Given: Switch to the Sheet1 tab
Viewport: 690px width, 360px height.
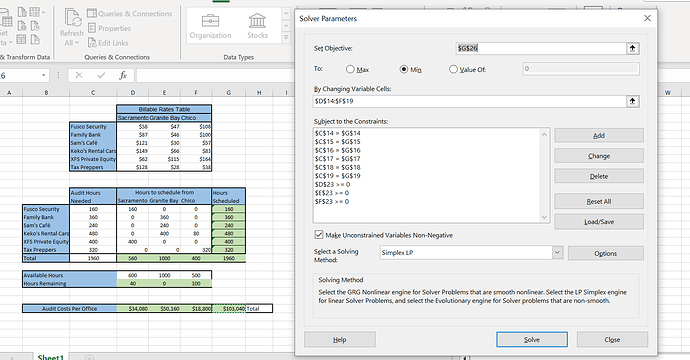Looking at the screenshot, I should tap(51, 357).
